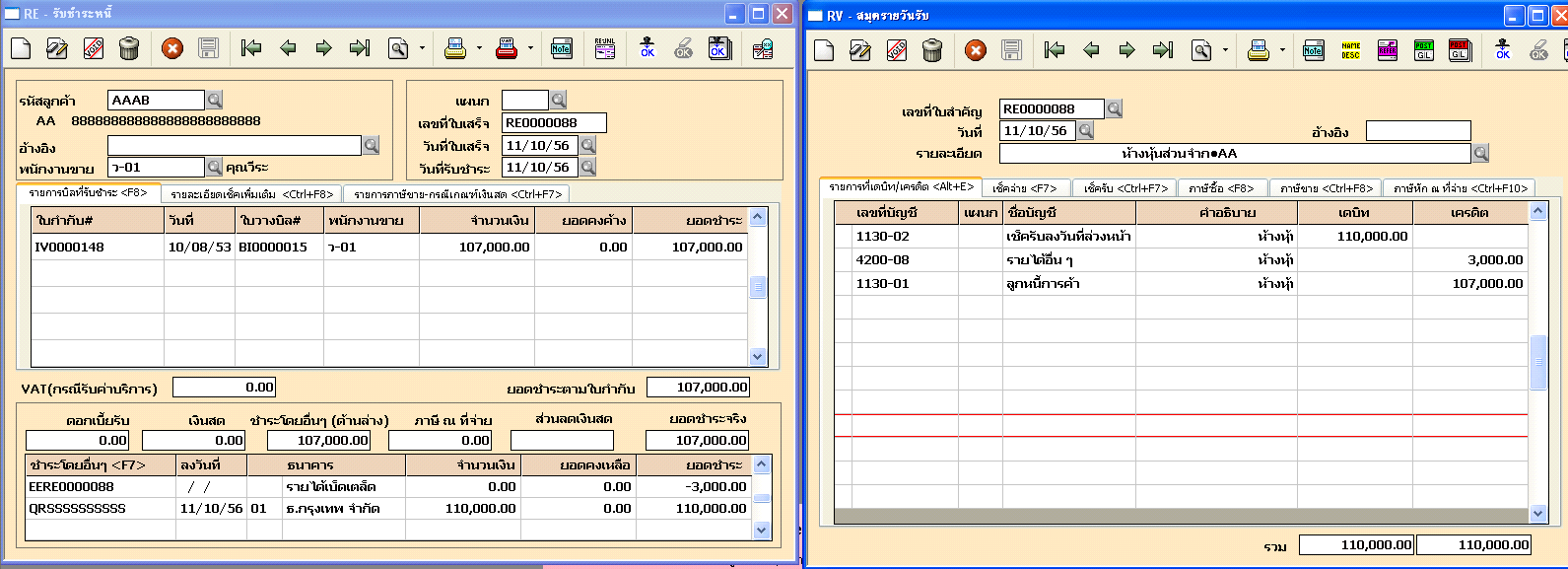Screen dimensions: 1568x569
Task: Click scroll down arrow of RV journal grid
Action: tap(1538, 514)
